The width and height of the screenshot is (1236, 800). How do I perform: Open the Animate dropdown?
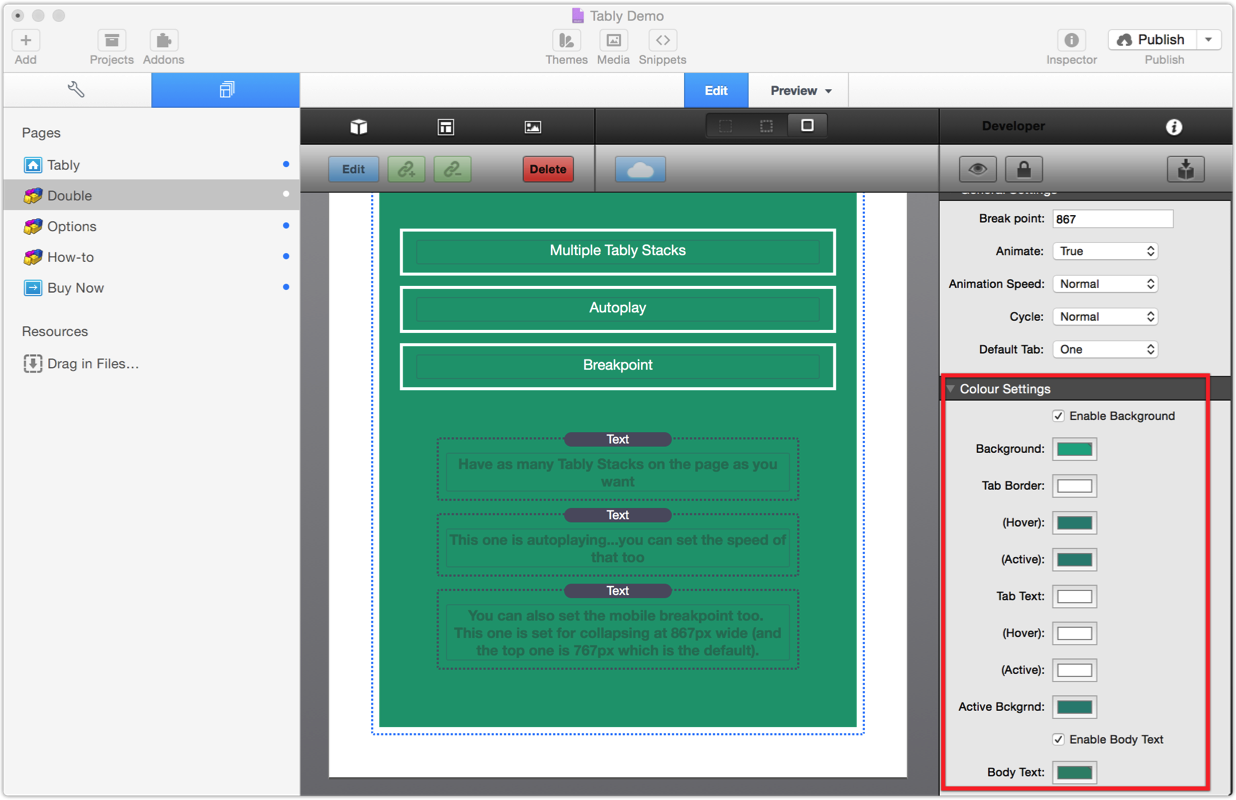coord(1105,251)
